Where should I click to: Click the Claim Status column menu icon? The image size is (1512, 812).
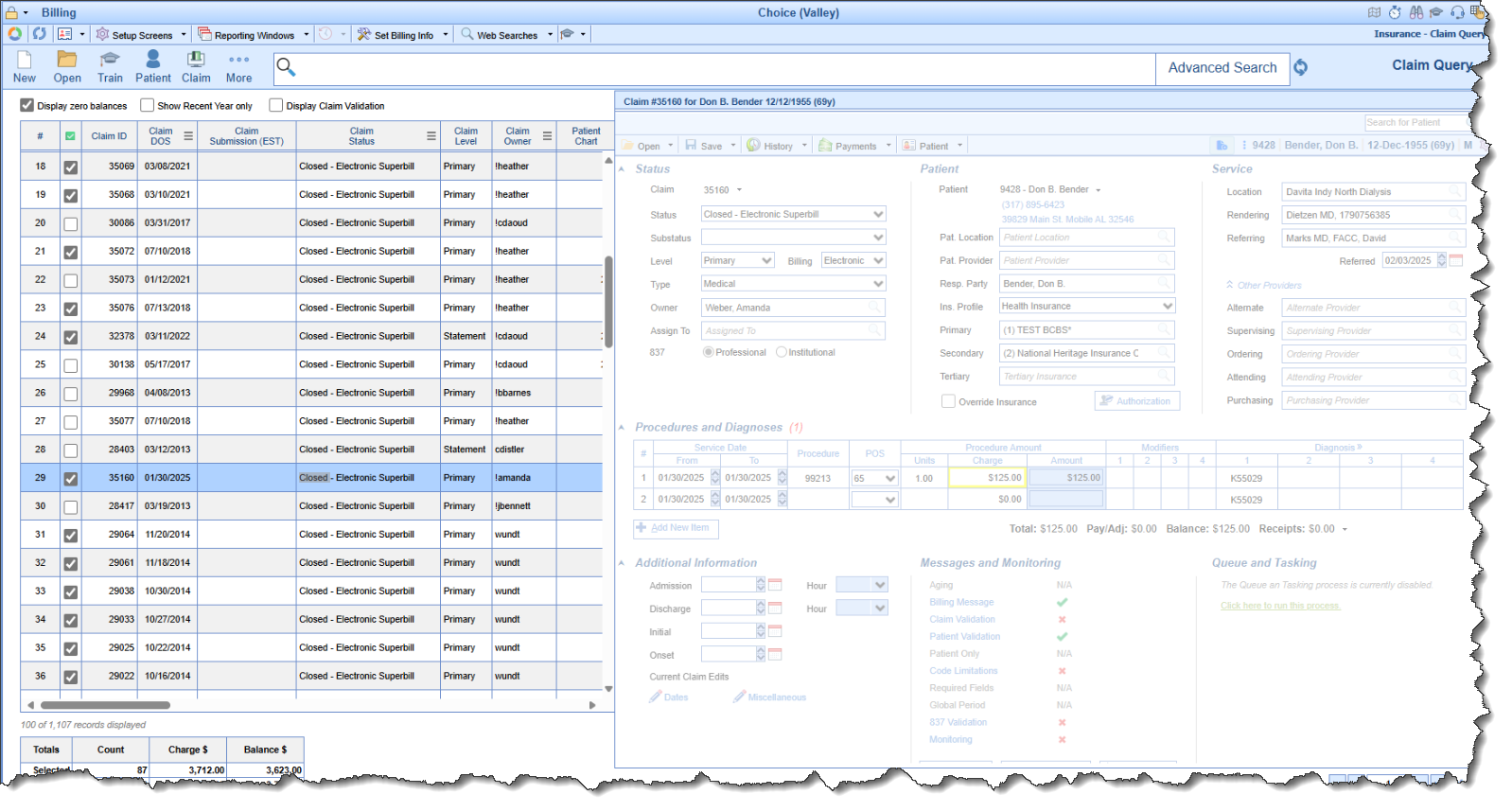coord(431,136)
